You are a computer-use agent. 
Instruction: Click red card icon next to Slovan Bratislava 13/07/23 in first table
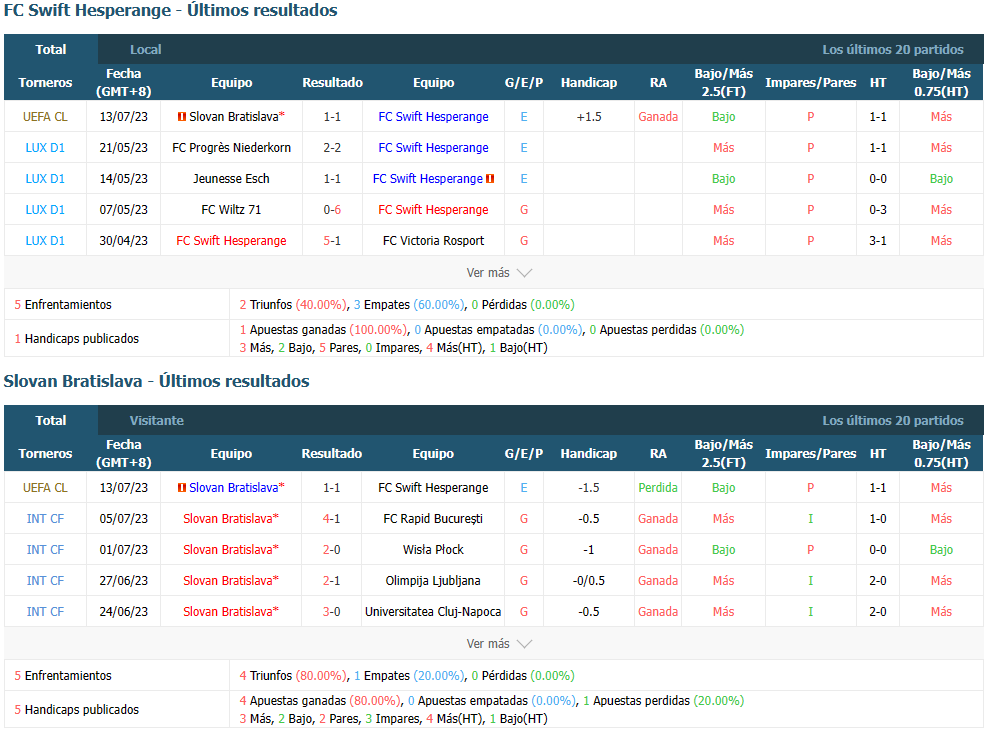(182, 117)
